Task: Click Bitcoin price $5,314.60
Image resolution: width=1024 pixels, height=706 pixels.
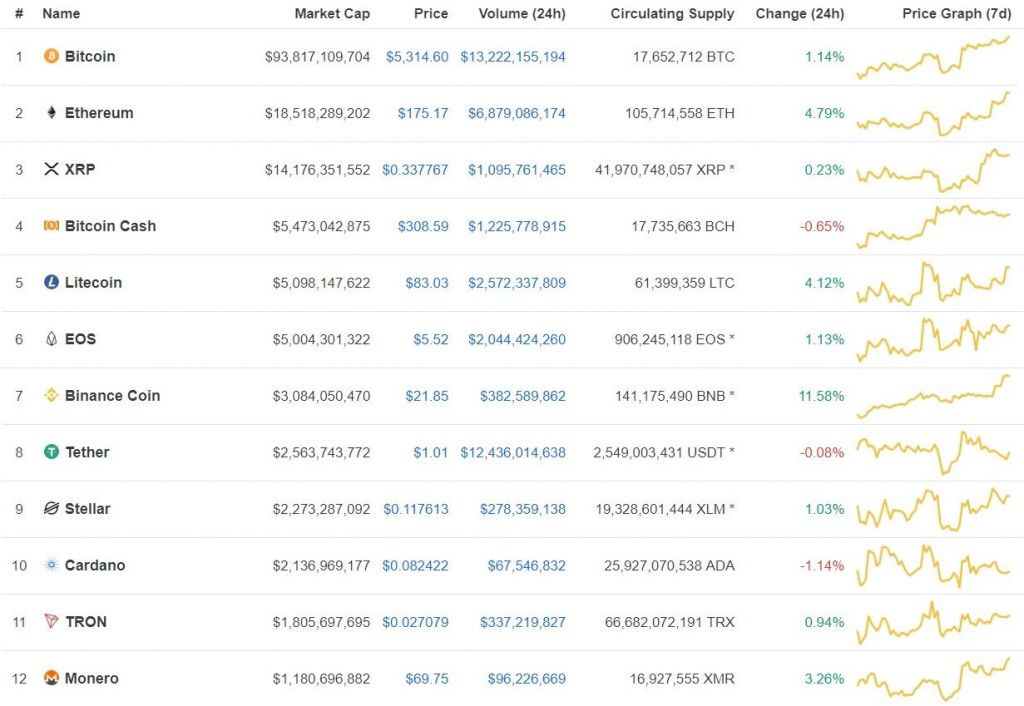Action: point(417,57)
